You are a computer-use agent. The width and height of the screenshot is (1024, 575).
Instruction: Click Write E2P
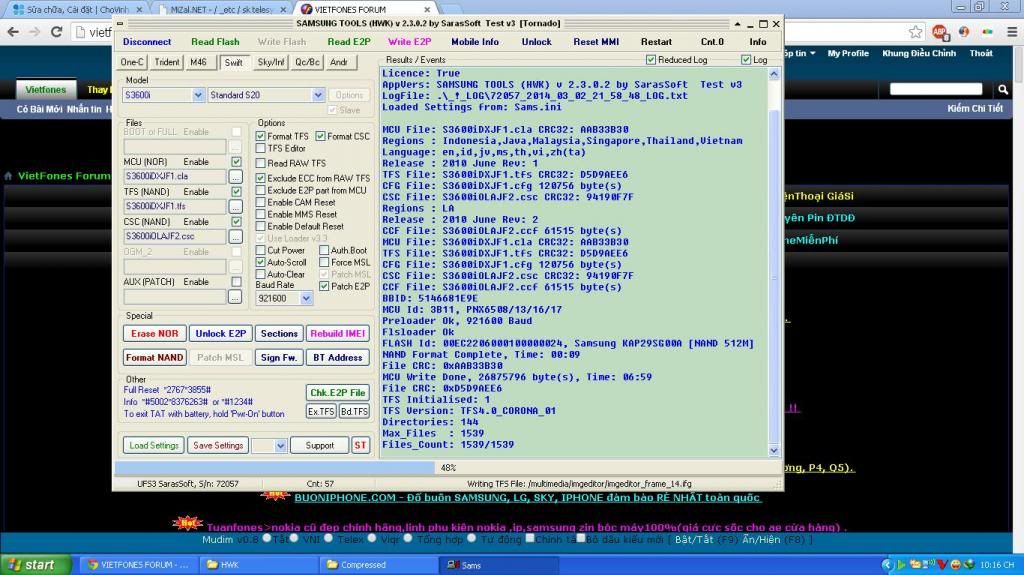pos(409,42)
